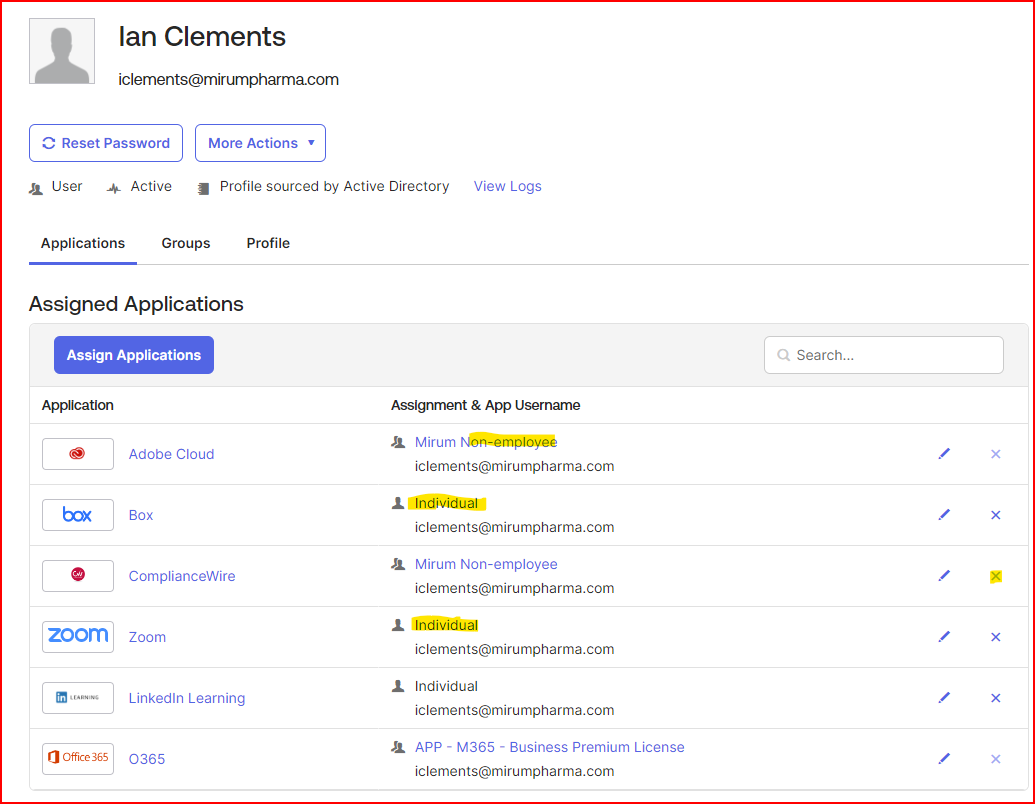
Task: Click the Active status icon
Action: click(x=114, y=188)
